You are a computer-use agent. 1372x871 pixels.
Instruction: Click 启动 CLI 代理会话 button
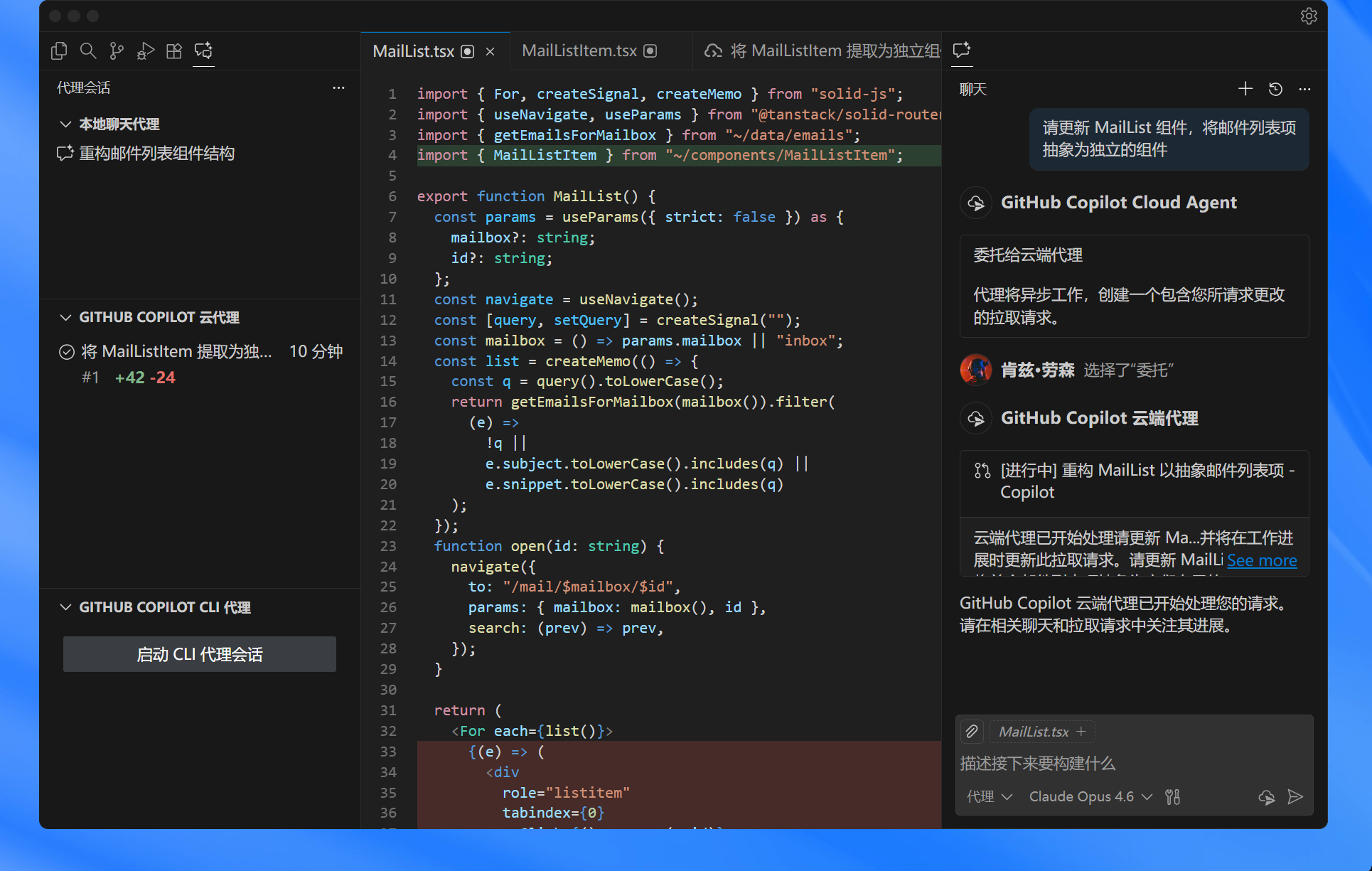(200, 654)
